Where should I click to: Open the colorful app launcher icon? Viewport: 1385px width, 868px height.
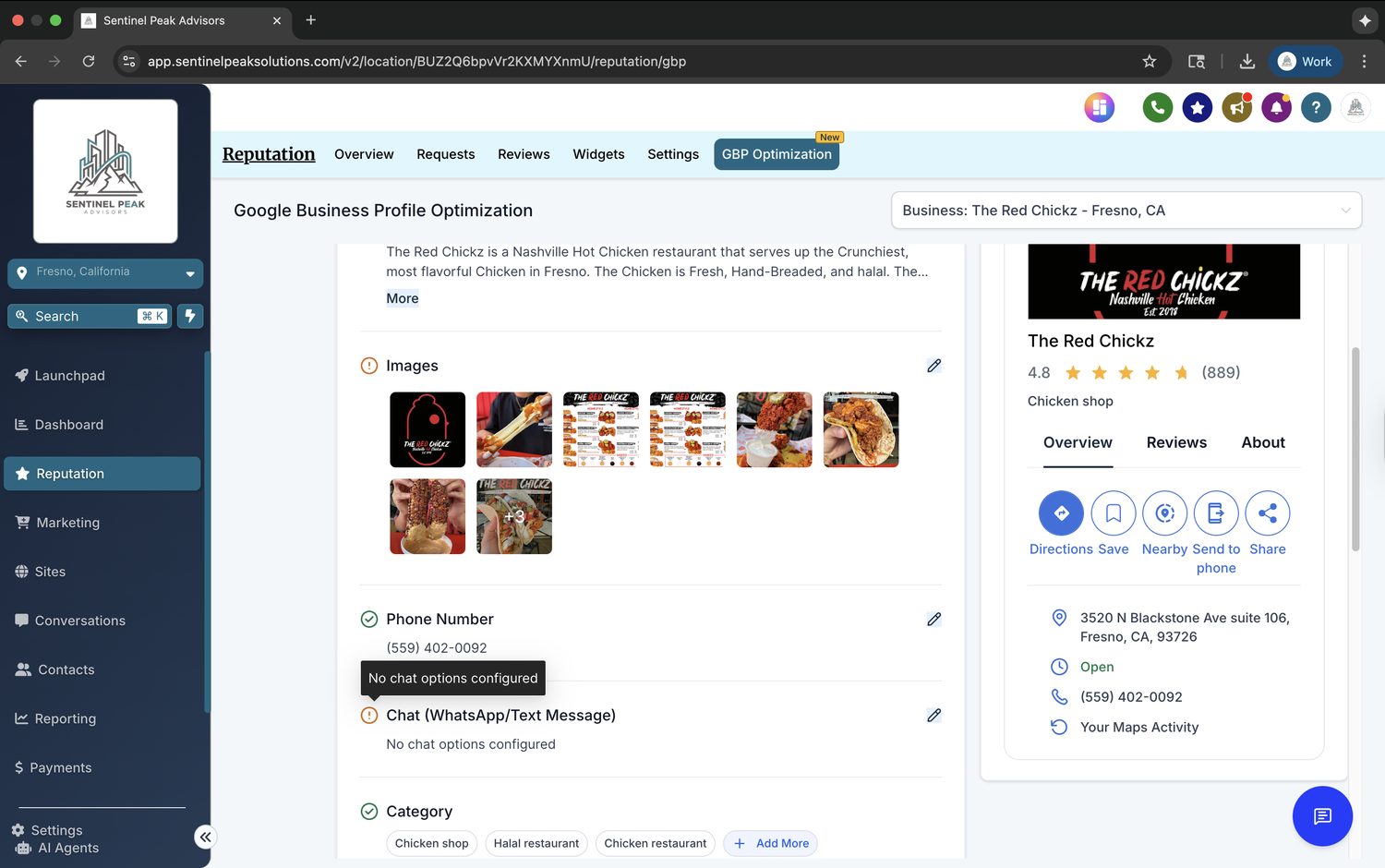pyautogui.click(x=1099, y=108)
